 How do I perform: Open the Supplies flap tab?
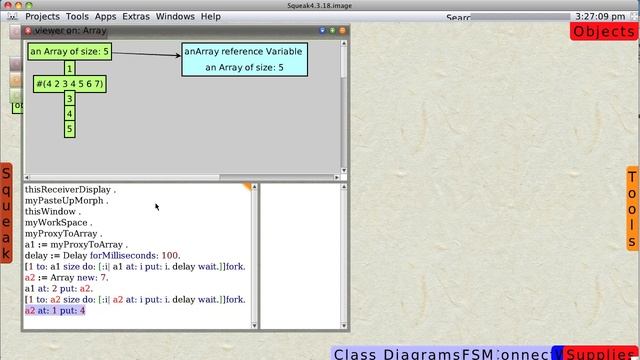[x=600, y=353]
